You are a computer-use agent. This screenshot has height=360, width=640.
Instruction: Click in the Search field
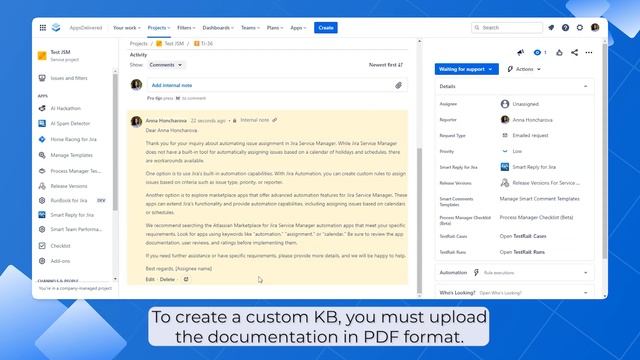click(x=507, y=28)
